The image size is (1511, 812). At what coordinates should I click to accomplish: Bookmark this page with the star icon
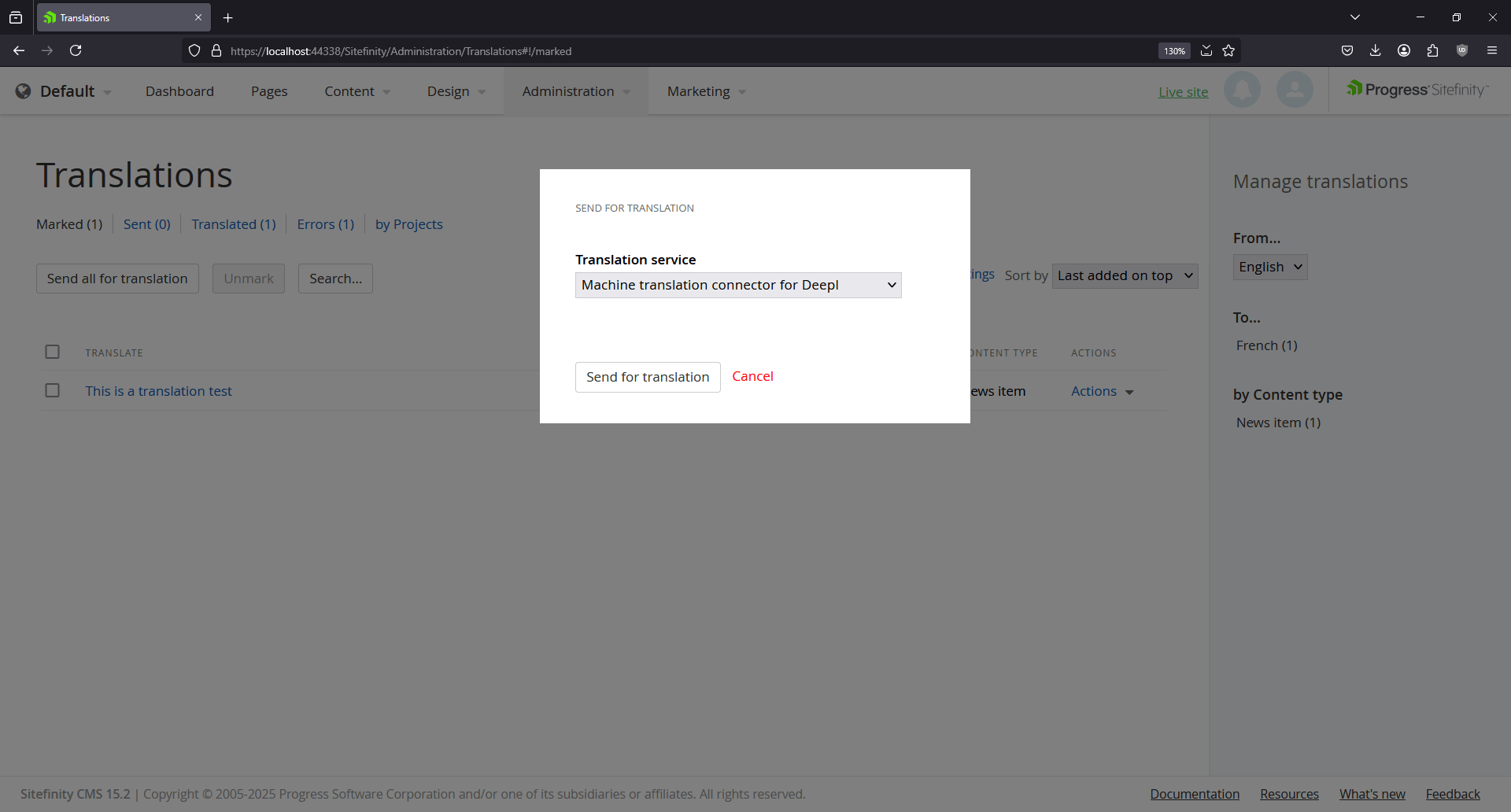[1228, 50]
